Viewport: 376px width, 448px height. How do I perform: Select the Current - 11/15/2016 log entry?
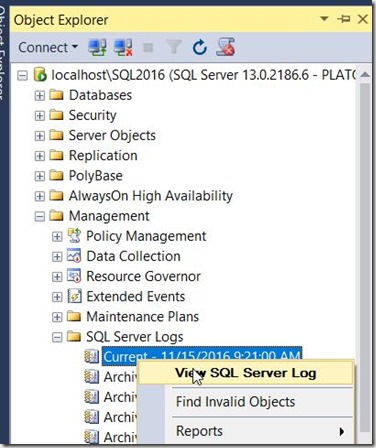tap(202, 355)
